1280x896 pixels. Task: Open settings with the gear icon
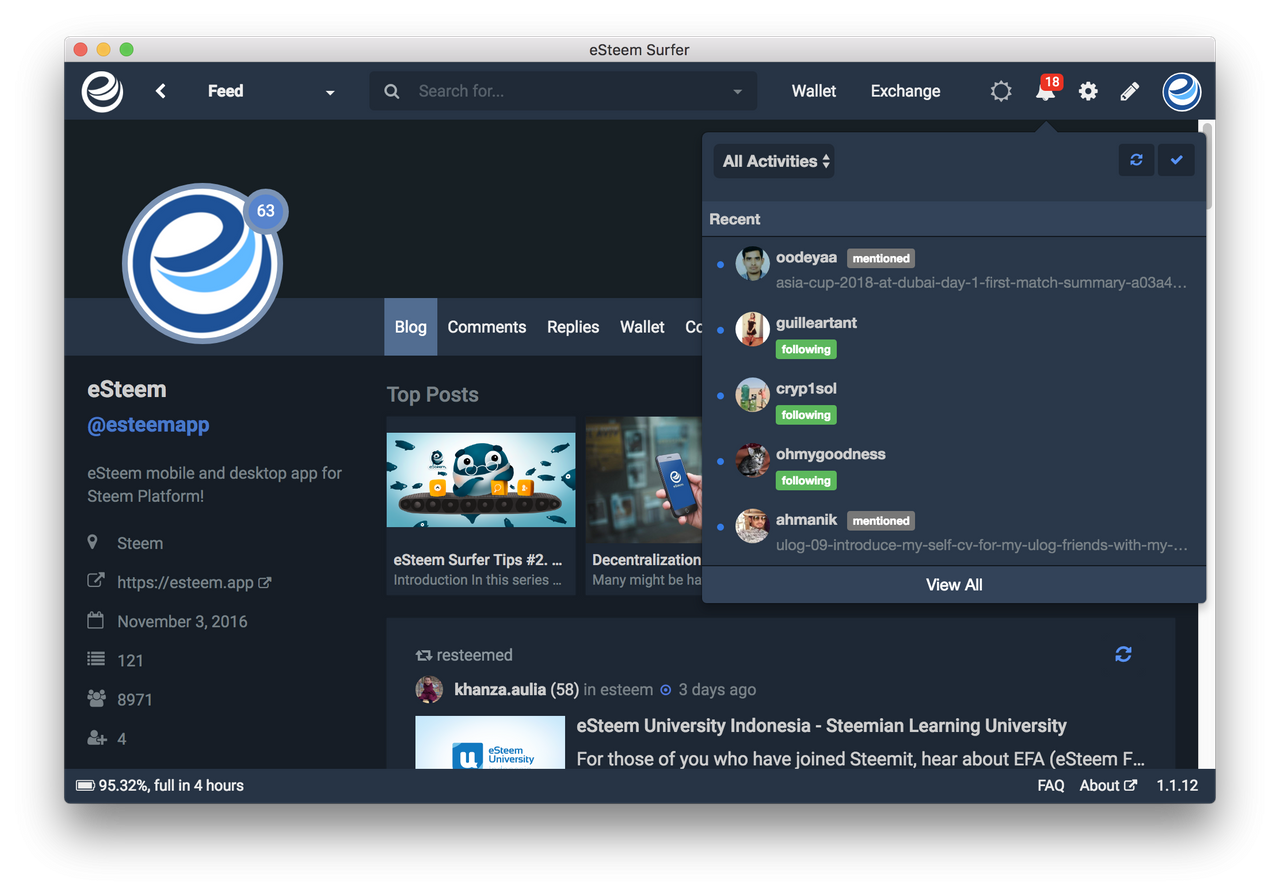pyautogui.click(x=1088, y=91)
